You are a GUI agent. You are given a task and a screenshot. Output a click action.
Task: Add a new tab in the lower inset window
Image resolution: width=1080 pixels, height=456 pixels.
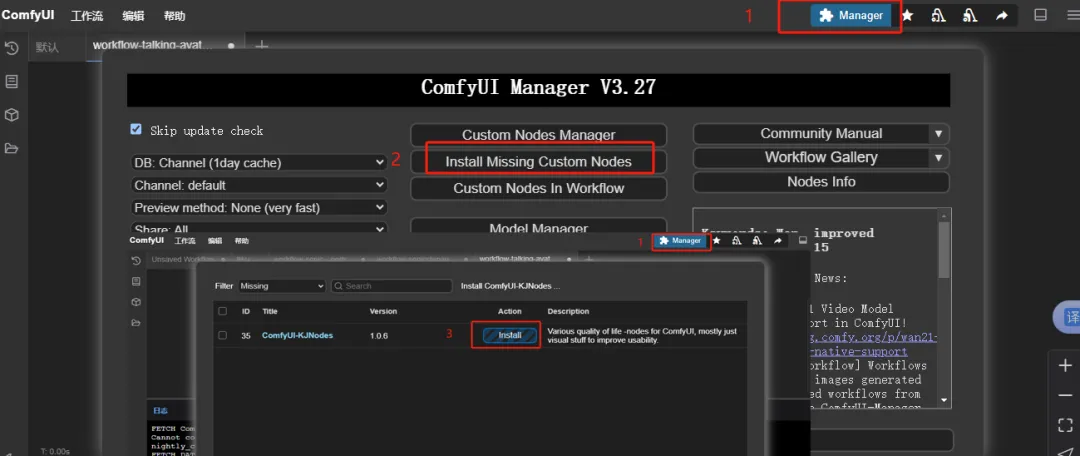(x=589, y=260)
